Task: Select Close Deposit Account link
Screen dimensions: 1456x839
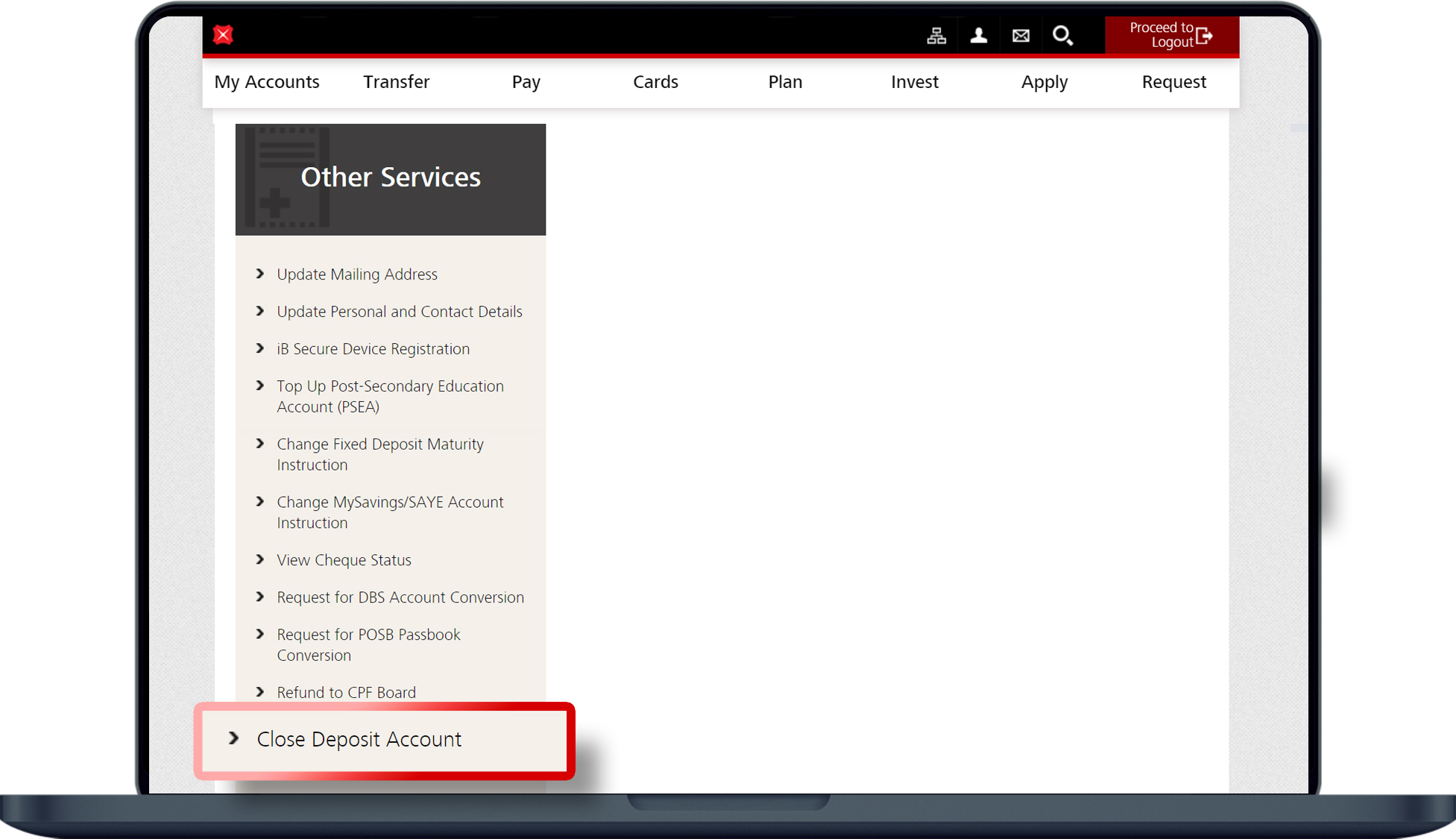Action: point(359,739)
